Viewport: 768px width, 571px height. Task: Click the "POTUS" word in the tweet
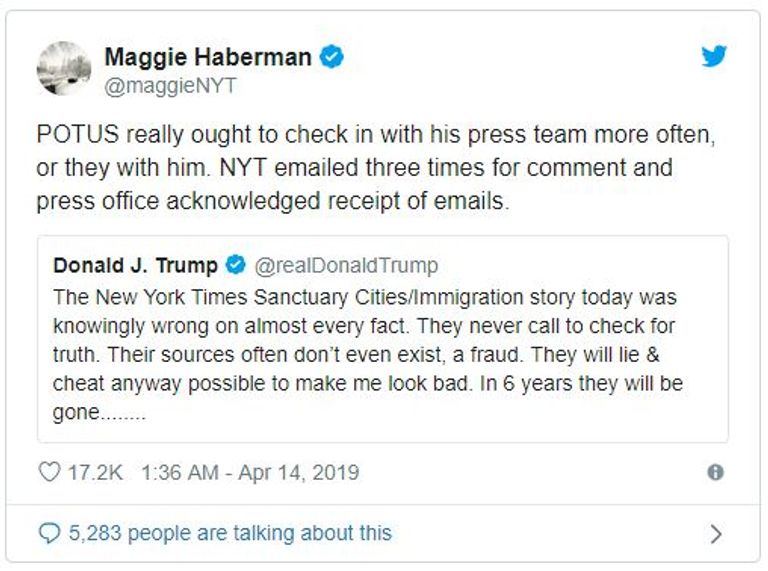[x=70, y=135]
